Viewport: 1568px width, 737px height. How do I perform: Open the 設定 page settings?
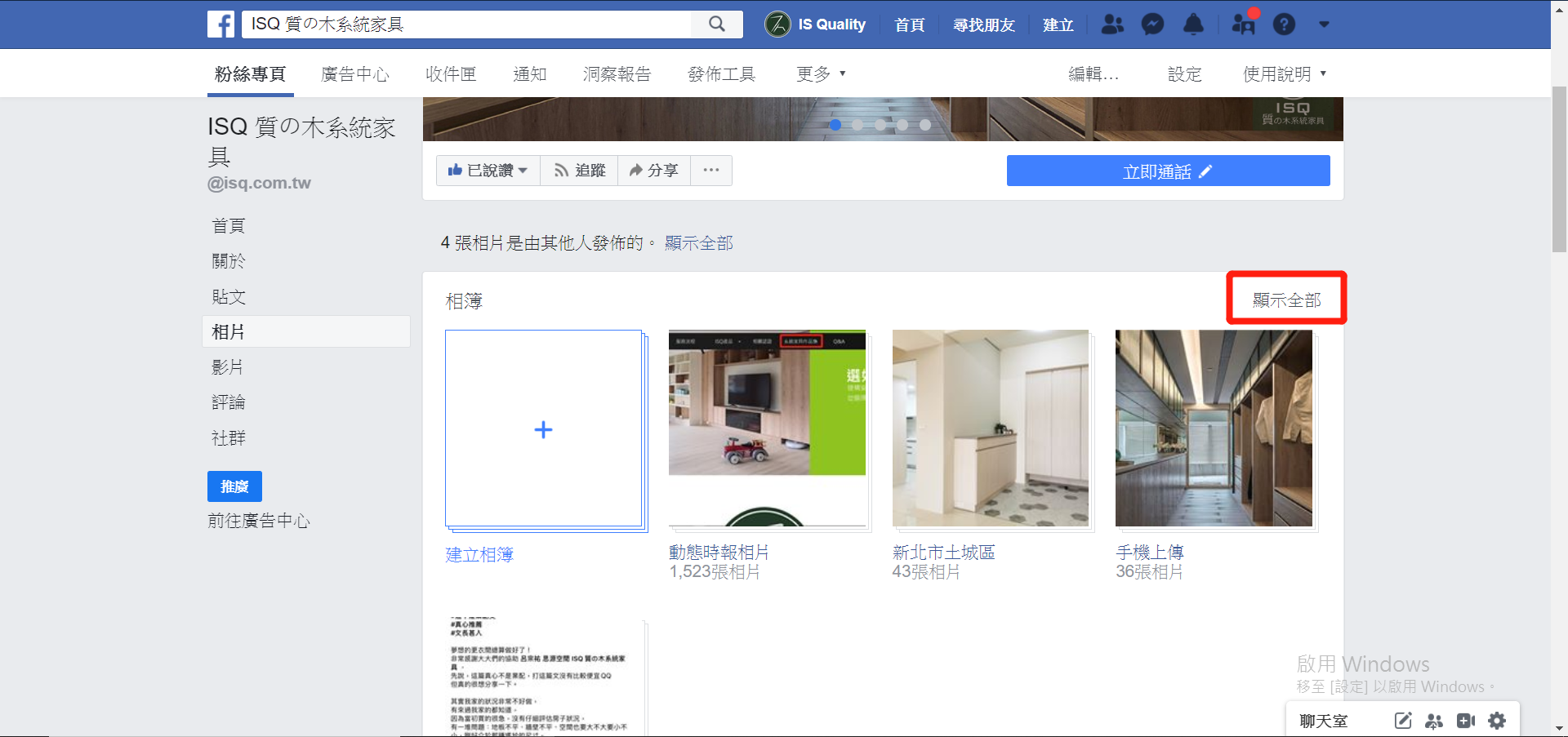click(1184, 74)
